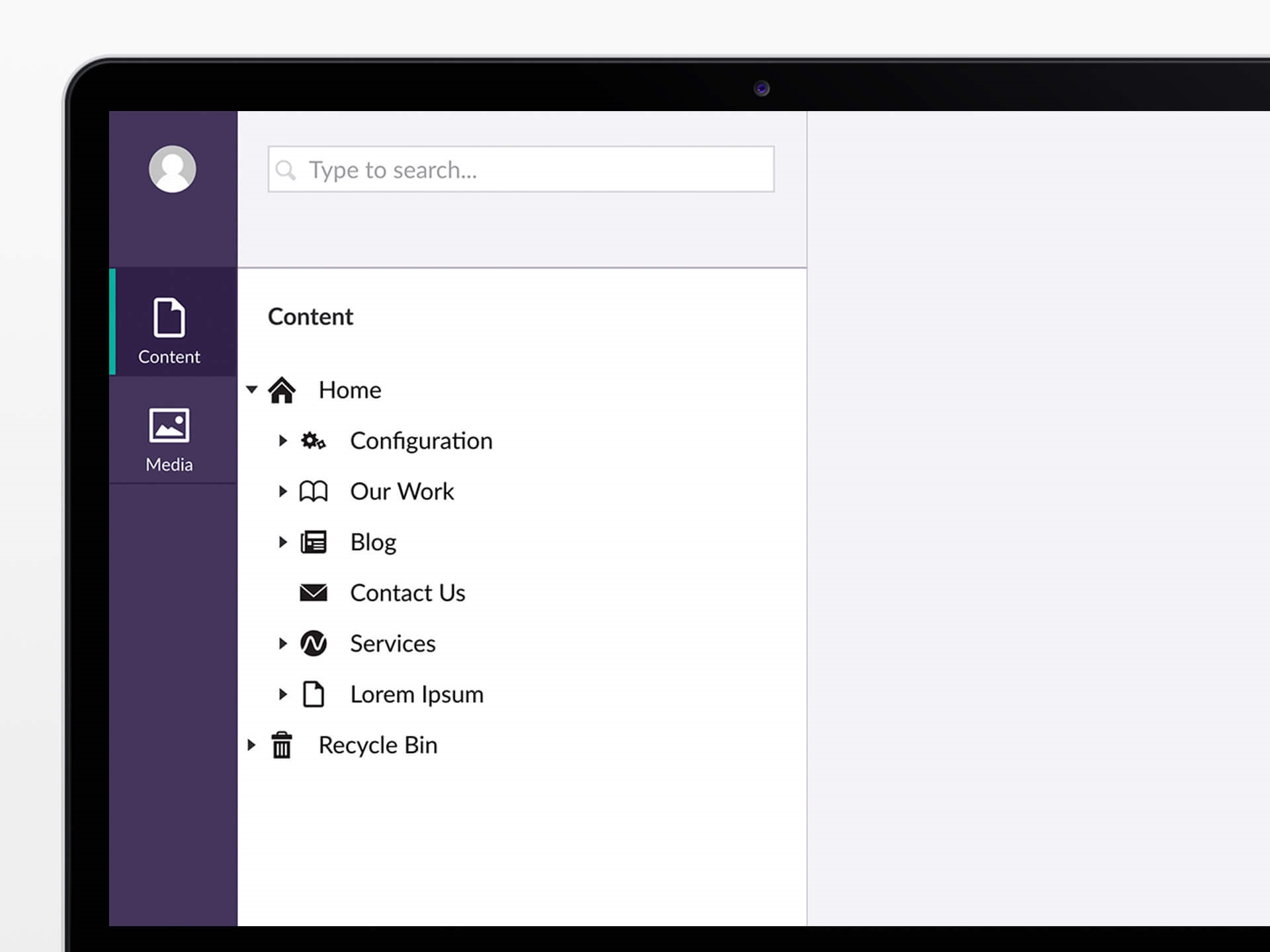Click the Home house icon
The height and width of the screenshot is (952, 1270).
coord(283,390)
